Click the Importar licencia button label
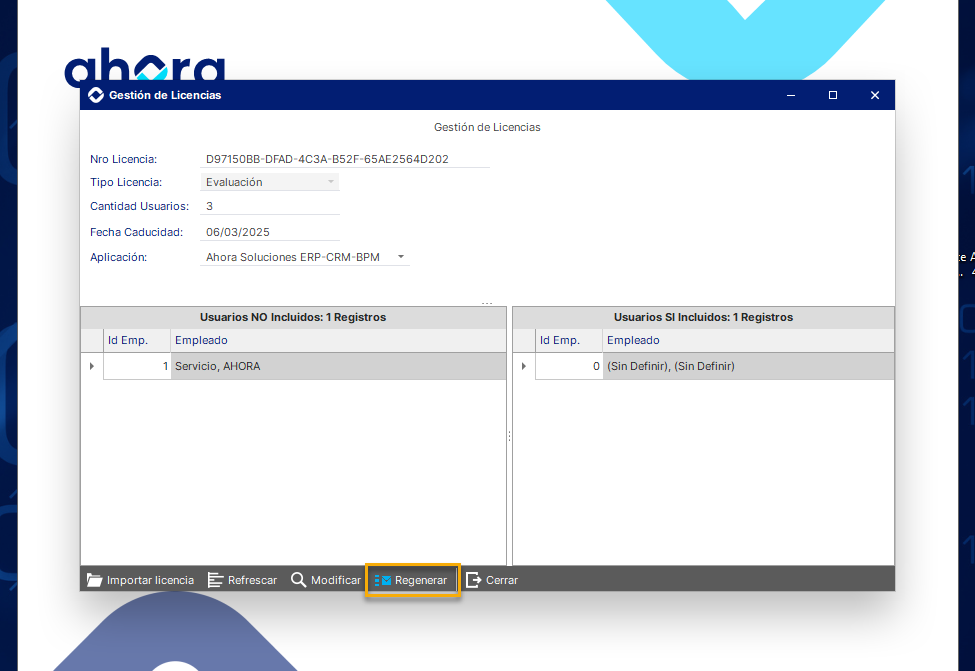975x671 pixels. 150,580
